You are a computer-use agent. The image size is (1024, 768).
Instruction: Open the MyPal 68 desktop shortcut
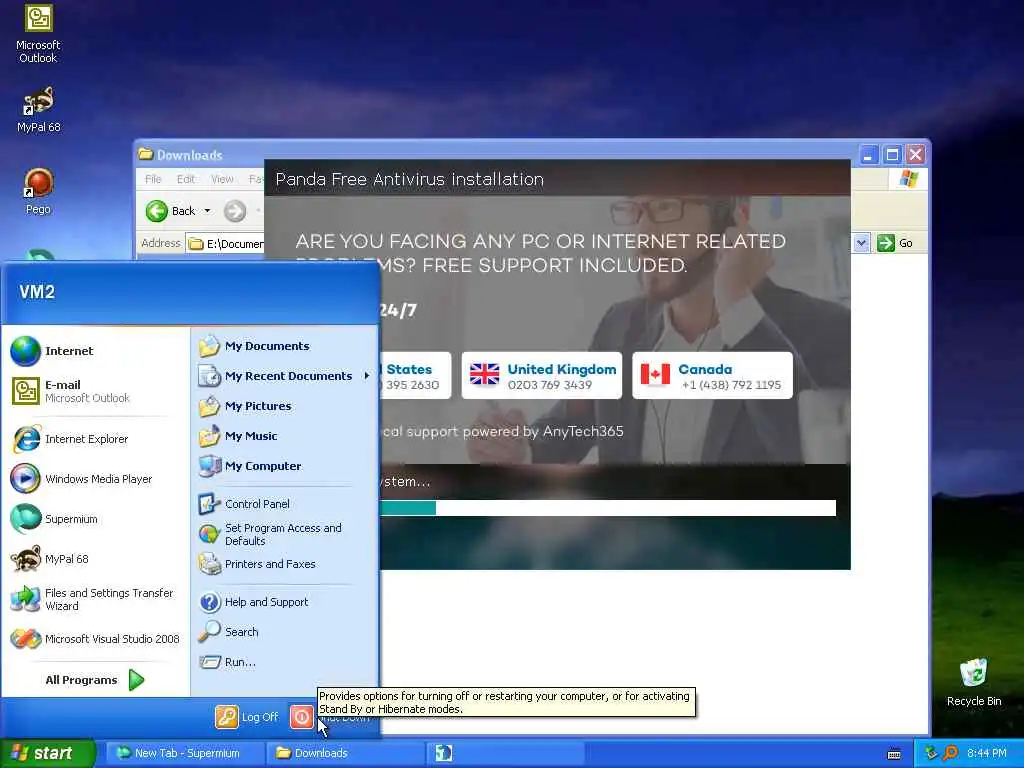coord(38,110)
